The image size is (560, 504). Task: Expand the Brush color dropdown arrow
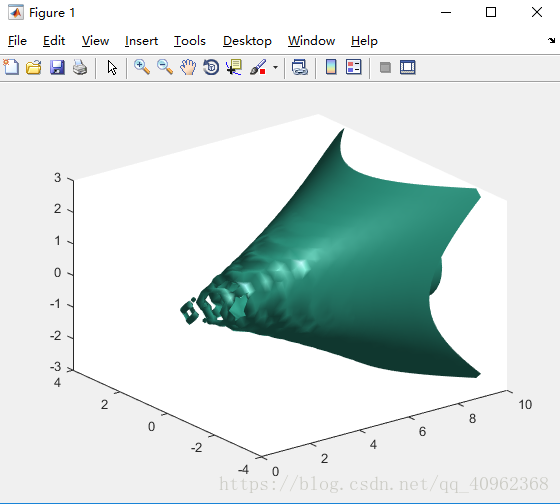[x=275, y=67]
